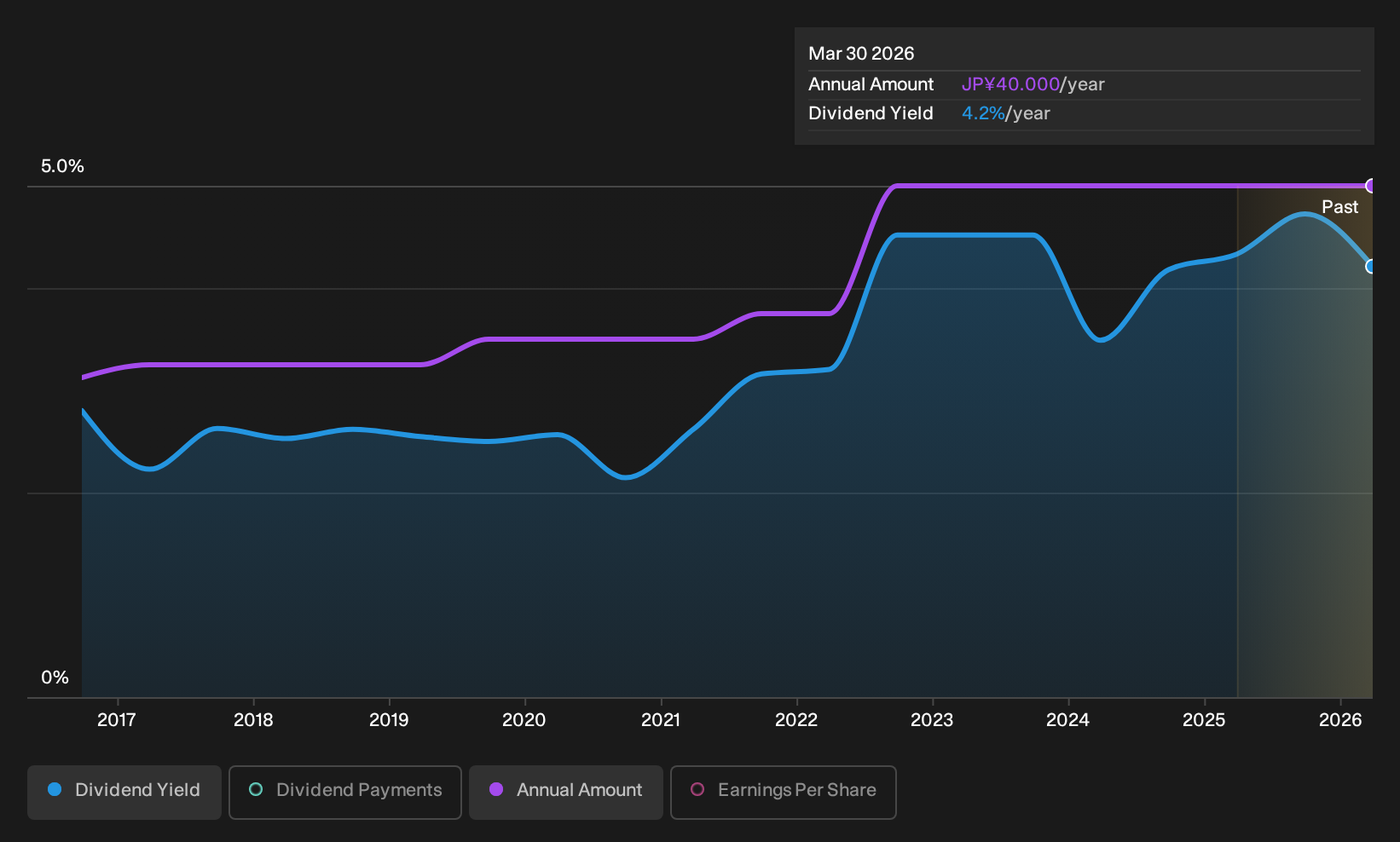Enable the Dividend Payments series
Screen dimensions: 1400x842
[345, 792]
